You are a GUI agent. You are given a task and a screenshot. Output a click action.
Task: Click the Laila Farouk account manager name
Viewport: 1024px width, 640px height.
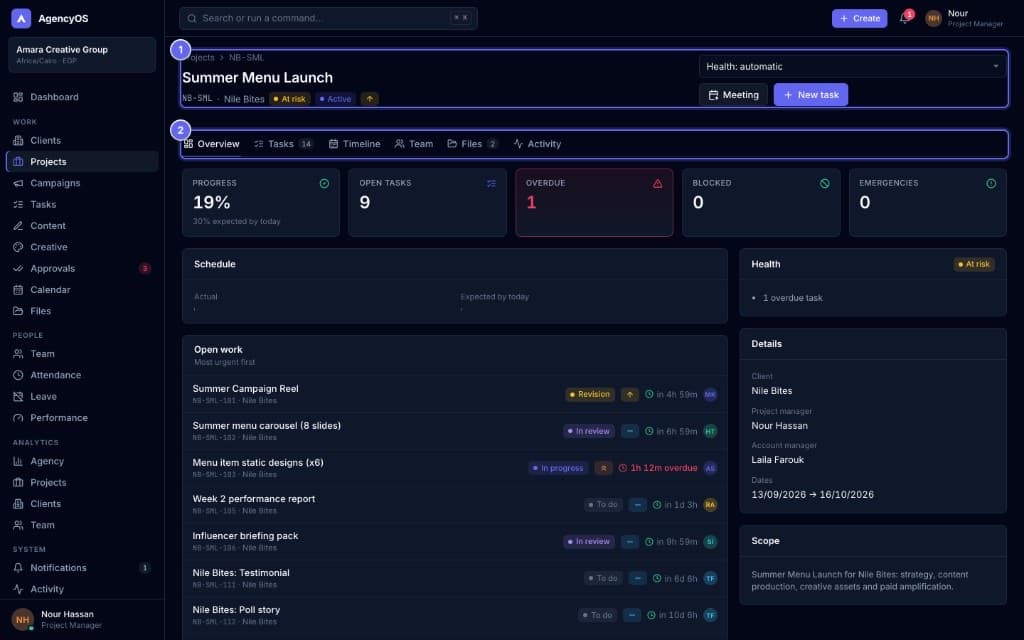[778, 460]
